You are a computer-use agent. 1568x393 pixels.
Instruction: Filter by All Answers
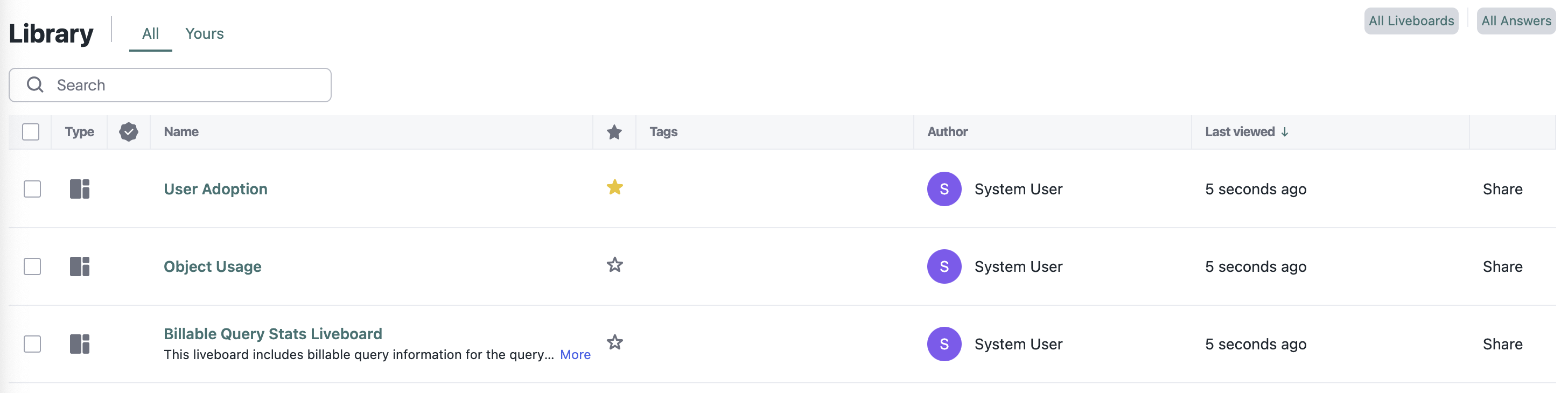coord(1516,22)
